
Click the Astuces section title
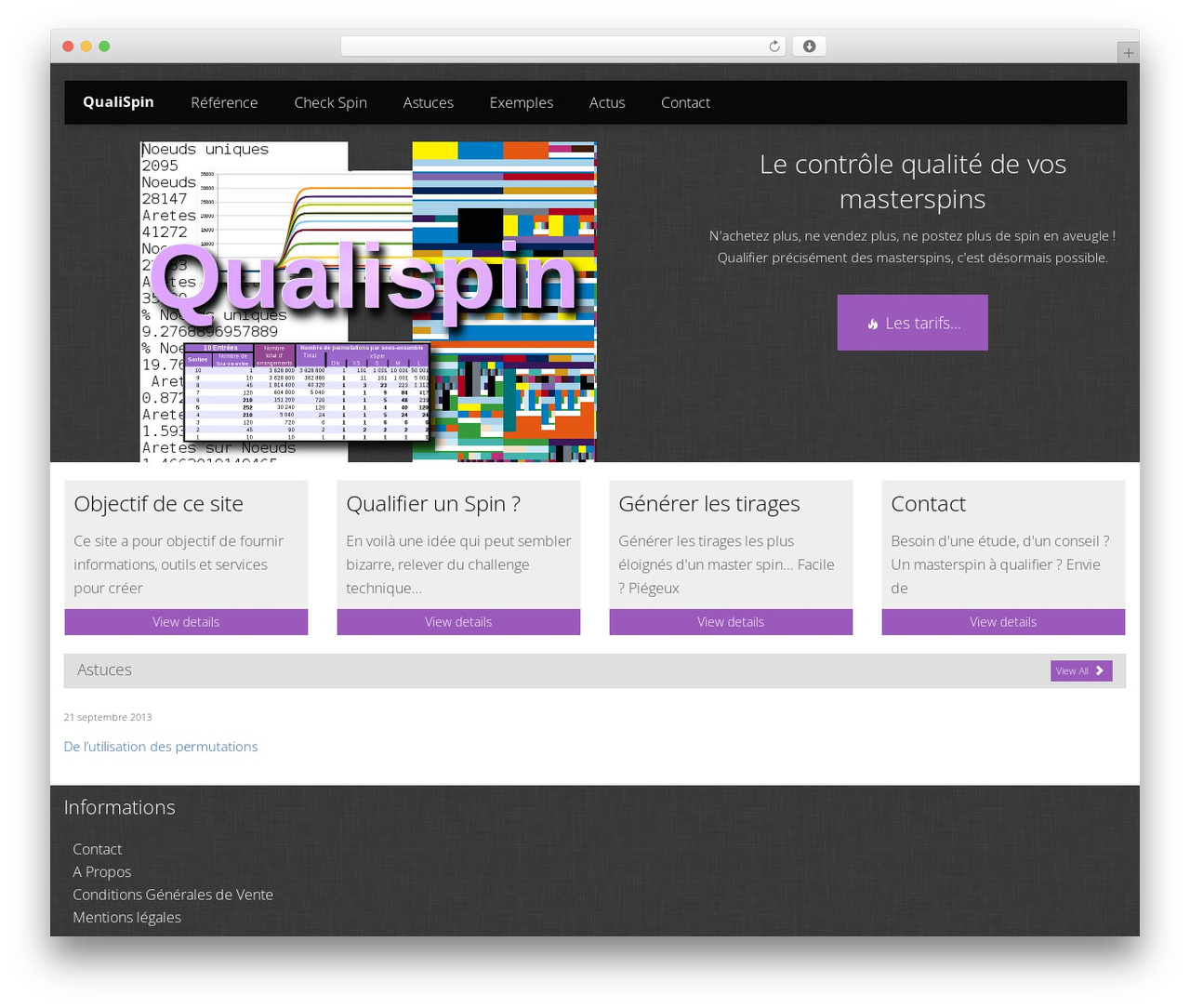104,670
